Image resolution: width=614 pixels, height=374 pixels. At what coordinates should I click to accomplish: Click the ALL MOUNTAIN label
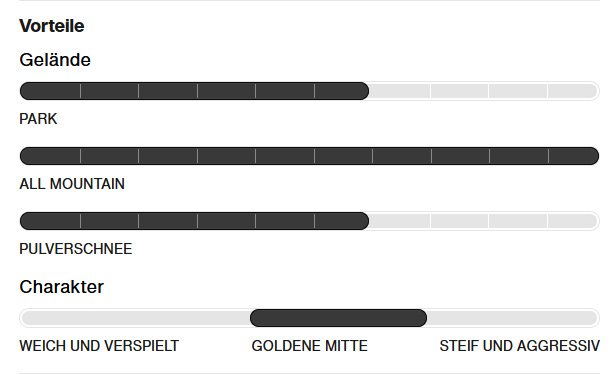click(72, 184)
